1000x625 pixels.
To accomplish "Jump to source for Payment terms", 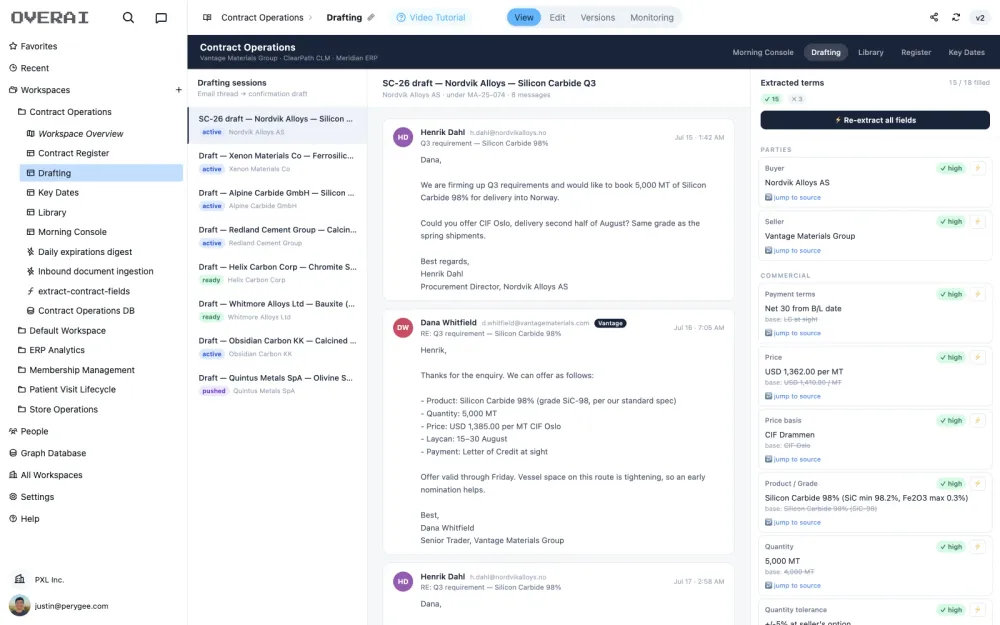I will click(x=793, y=333).
